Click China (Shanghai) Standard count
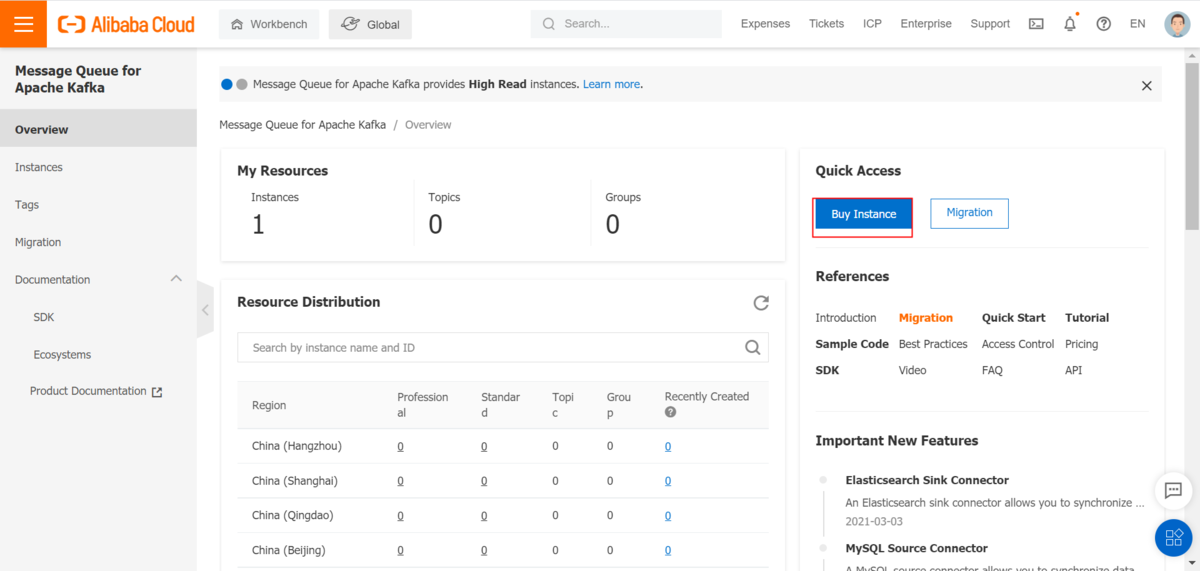Screen dimensions: 1200x571 (x=484, y=481)
